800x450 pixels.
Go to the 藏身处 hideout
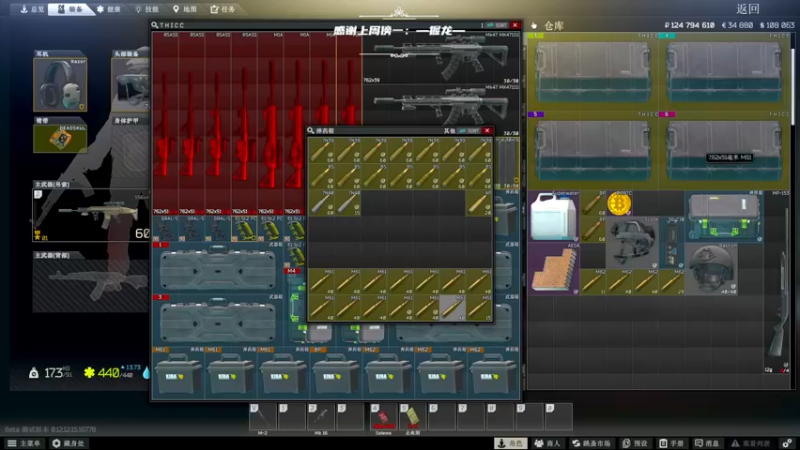pos(68,443)
